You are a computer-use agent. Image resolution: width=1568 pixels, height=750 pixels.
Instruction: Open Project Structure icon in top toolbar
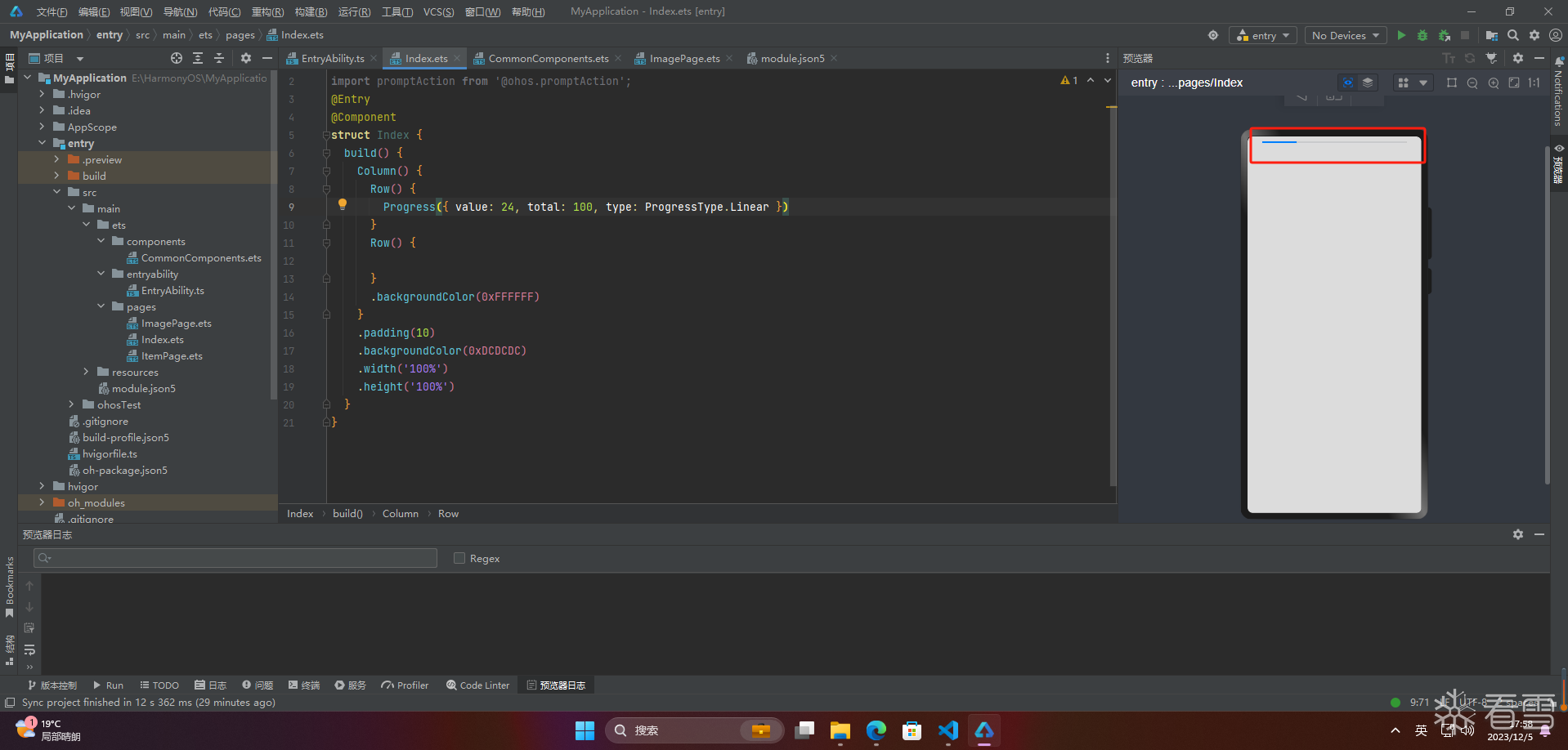pos(1492,35)
